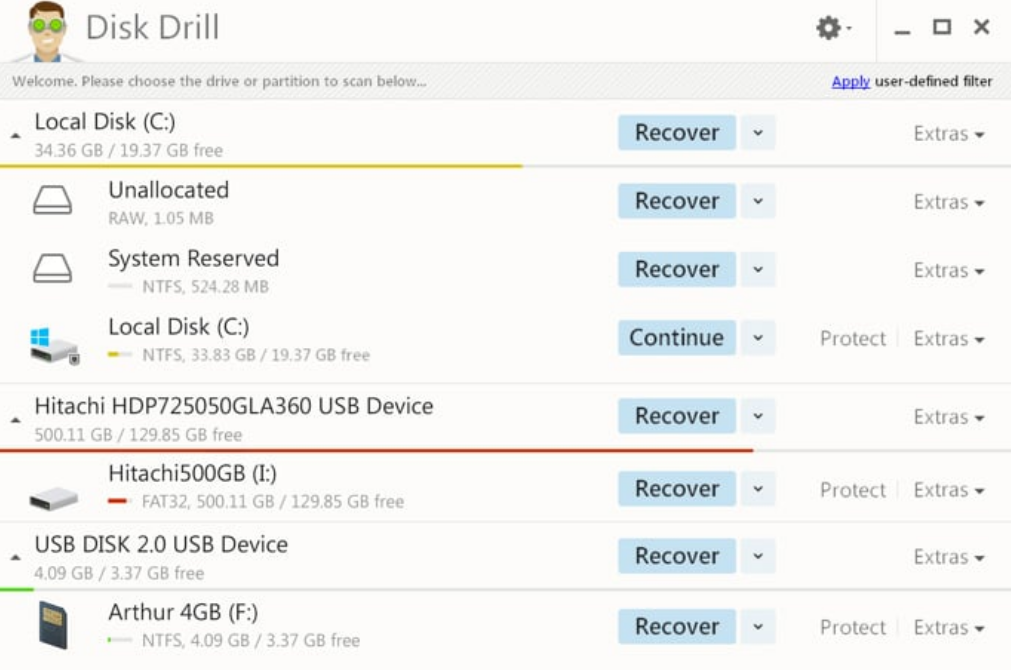
Task: Click the Apply user-defined filter link
Action: click(850, 82)
